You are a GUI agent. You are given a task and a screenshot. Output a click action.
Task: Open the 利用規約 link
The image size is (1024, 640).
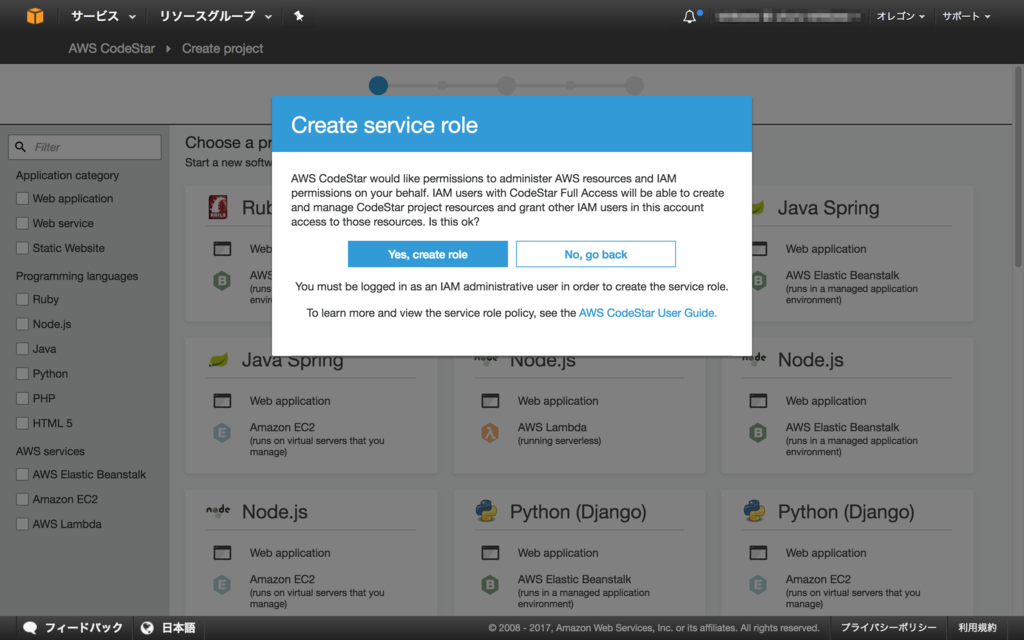click(x=977, y=628)
